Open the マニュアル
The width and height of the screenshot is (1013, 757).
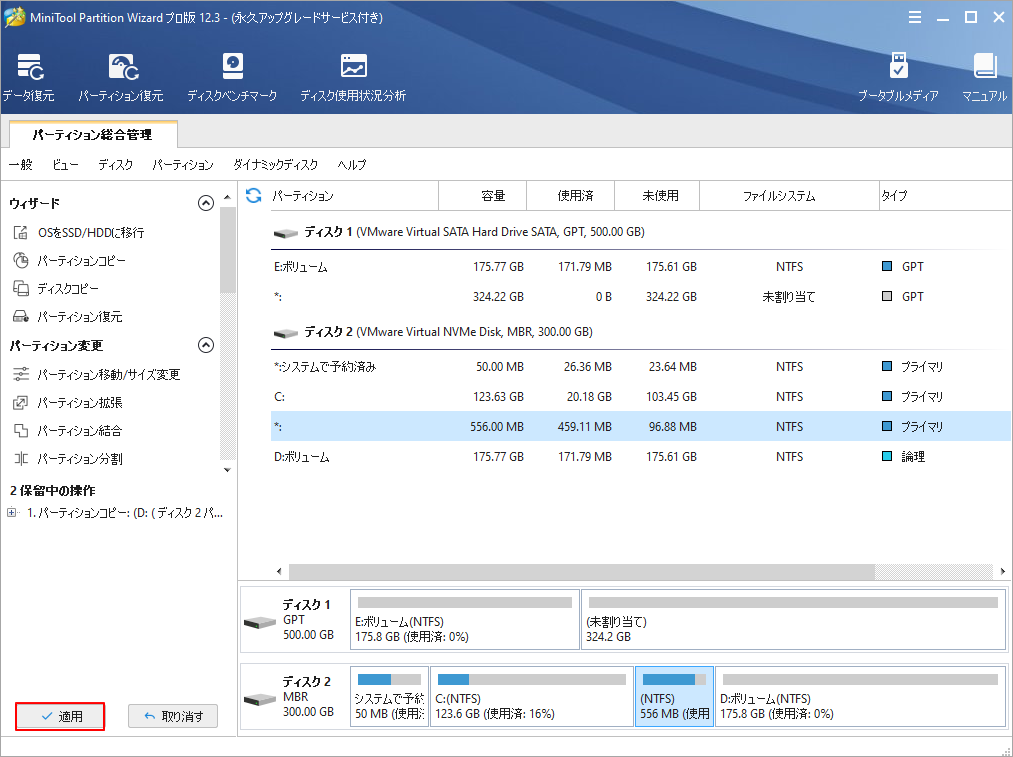point(984,78)
